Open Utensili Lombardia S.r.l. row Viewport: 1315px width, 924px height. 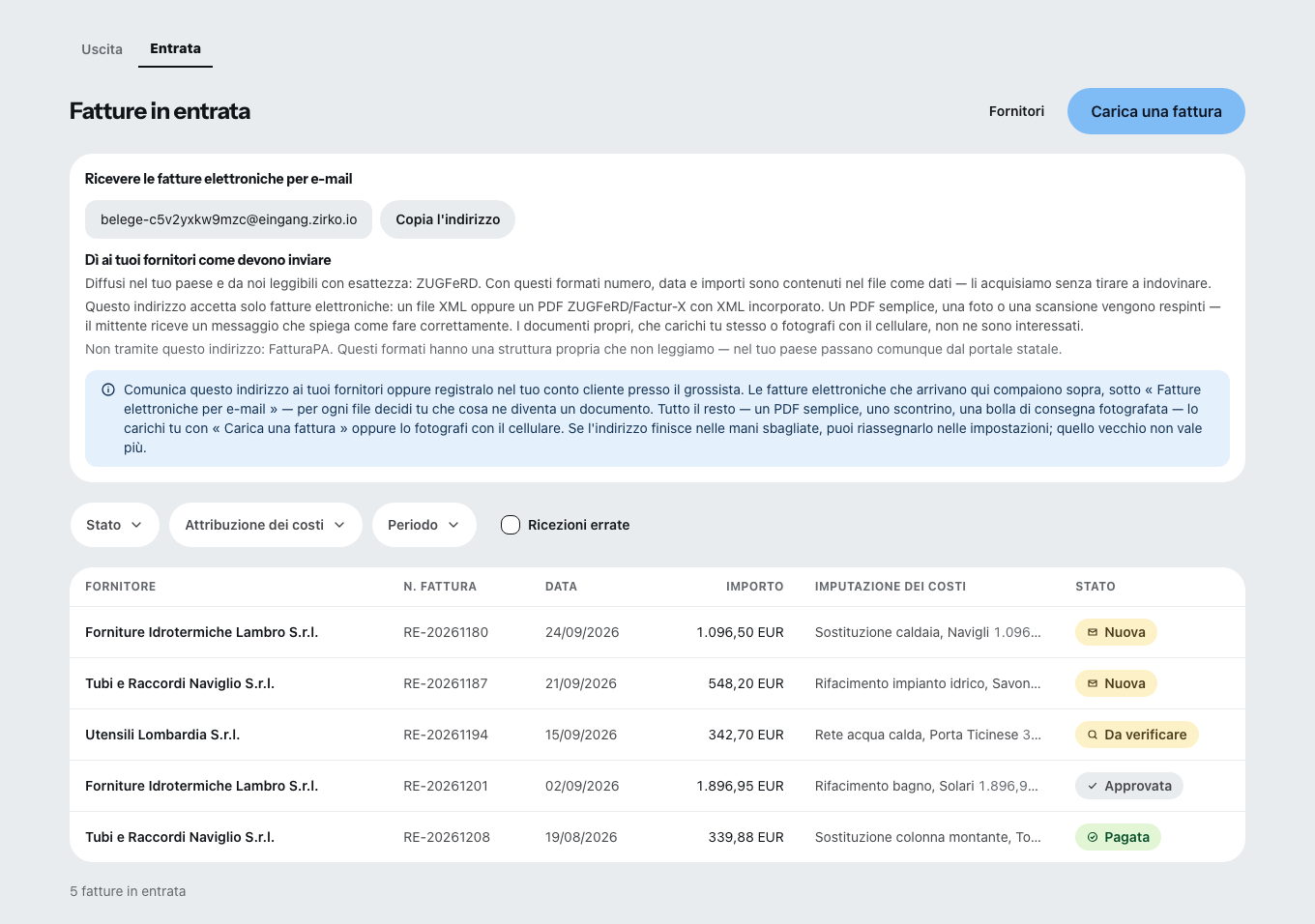click(x=657, y=735)
